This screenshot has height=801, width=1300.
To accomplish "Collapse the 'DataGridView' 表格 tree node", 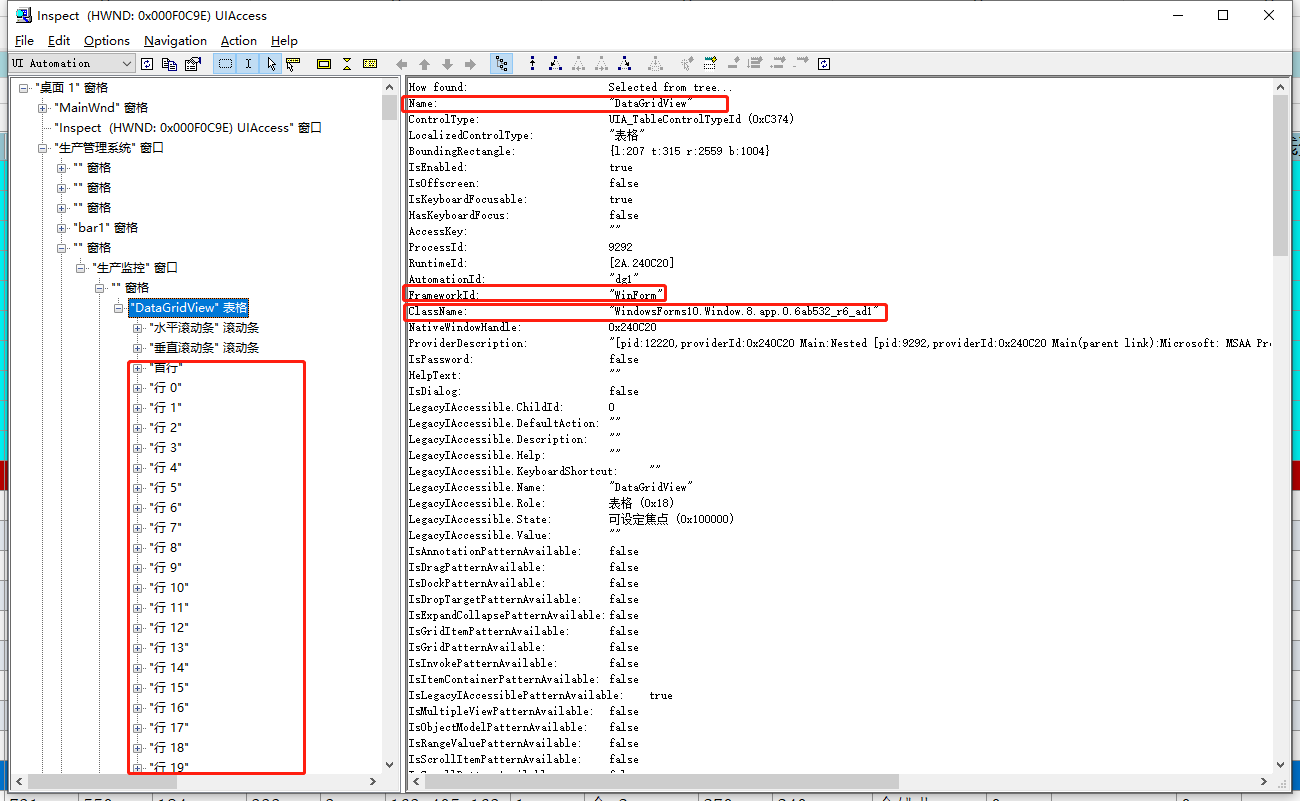I will [118, 307].
